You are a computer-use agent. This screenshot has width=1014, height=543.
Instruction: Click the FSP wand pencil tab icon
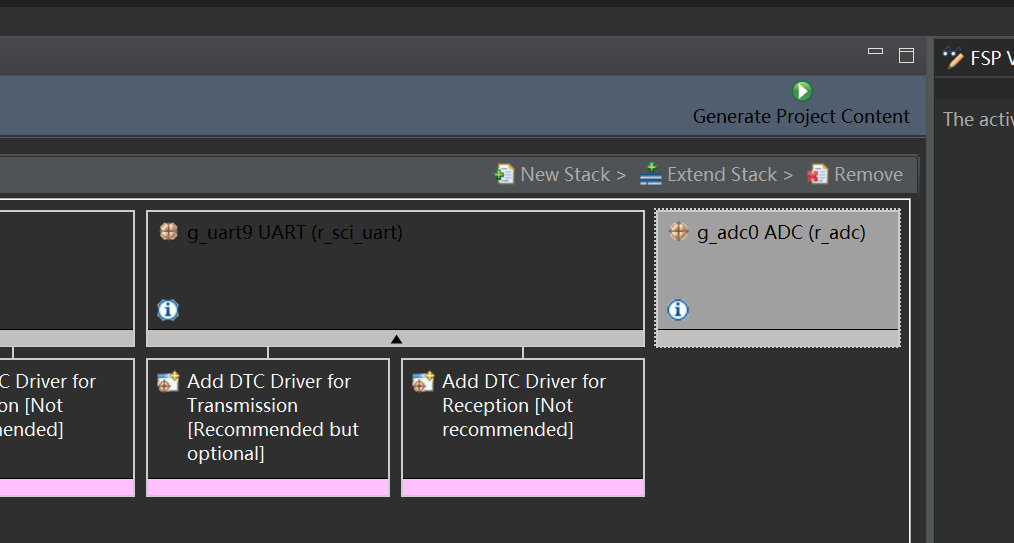click(x=953, y=58)
